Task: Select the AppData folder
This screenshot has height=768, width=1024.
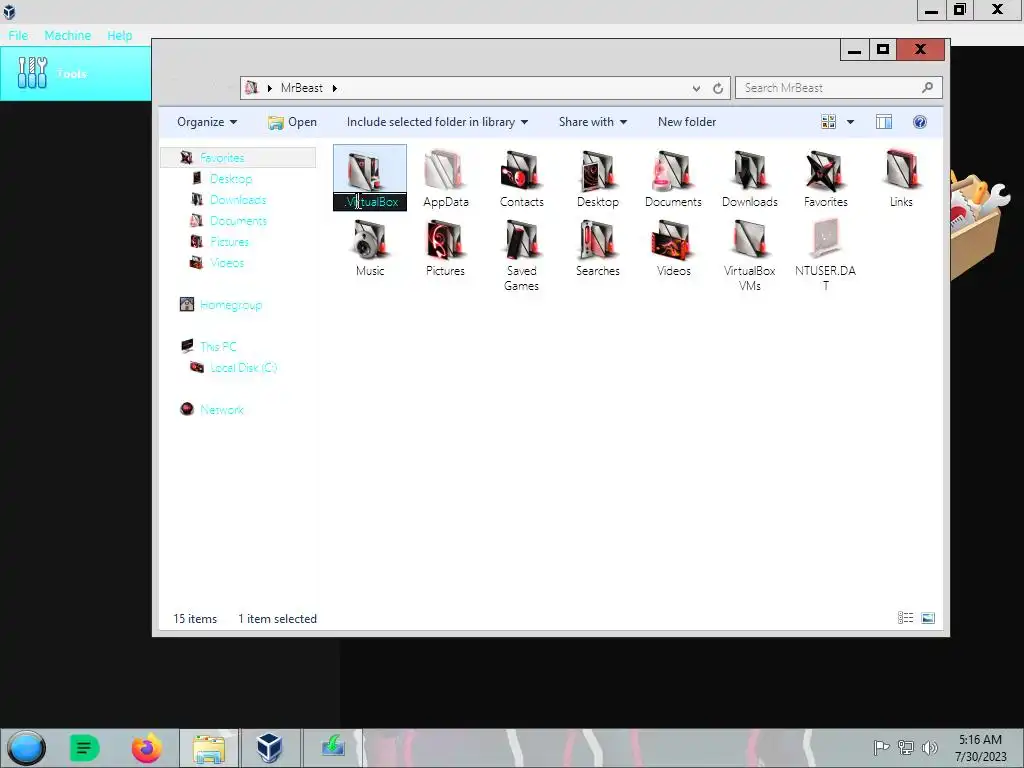Action: coord(445,179)
